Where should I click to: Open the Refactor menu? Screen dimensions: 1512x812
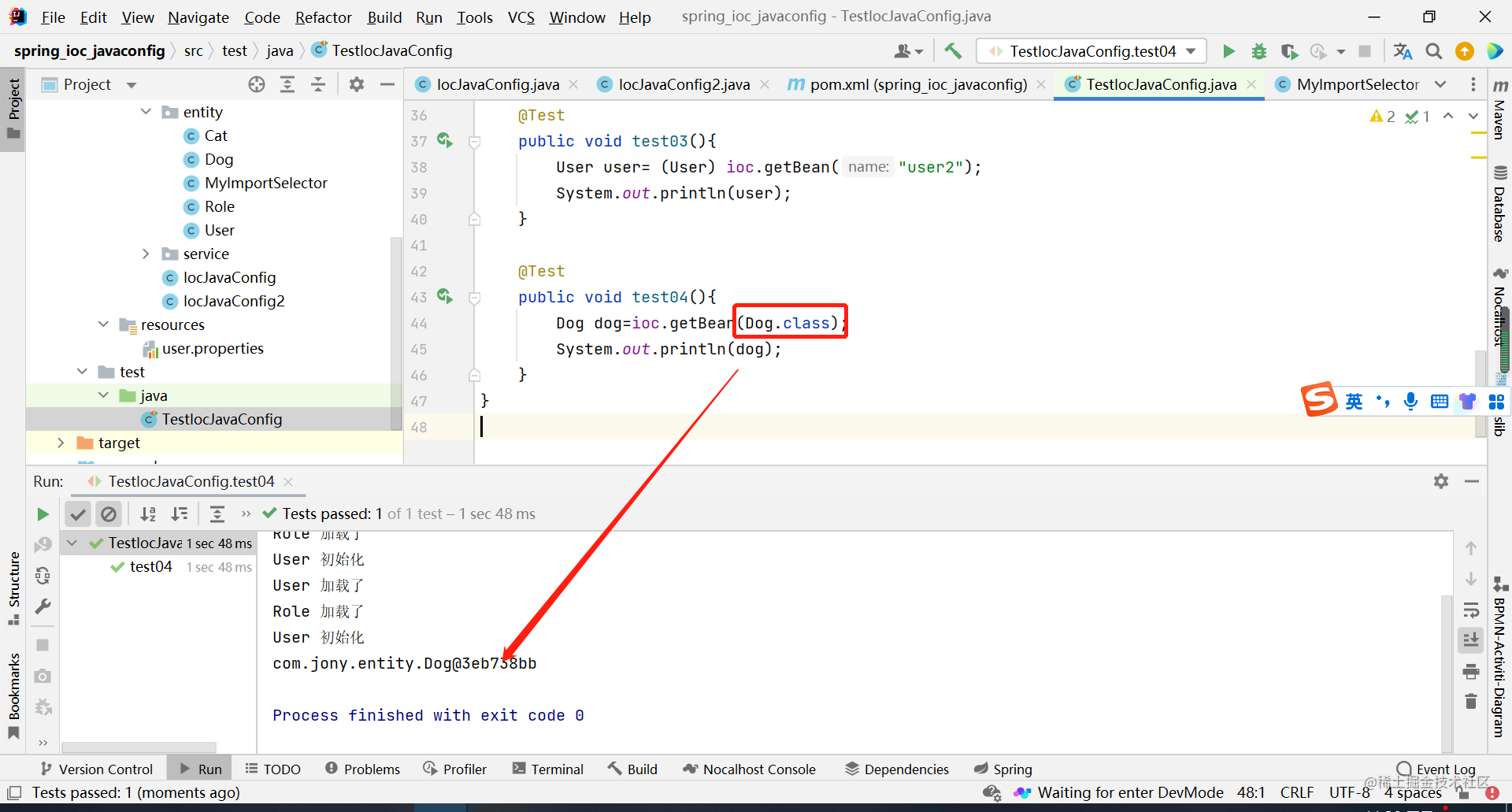tap(323, 17)
